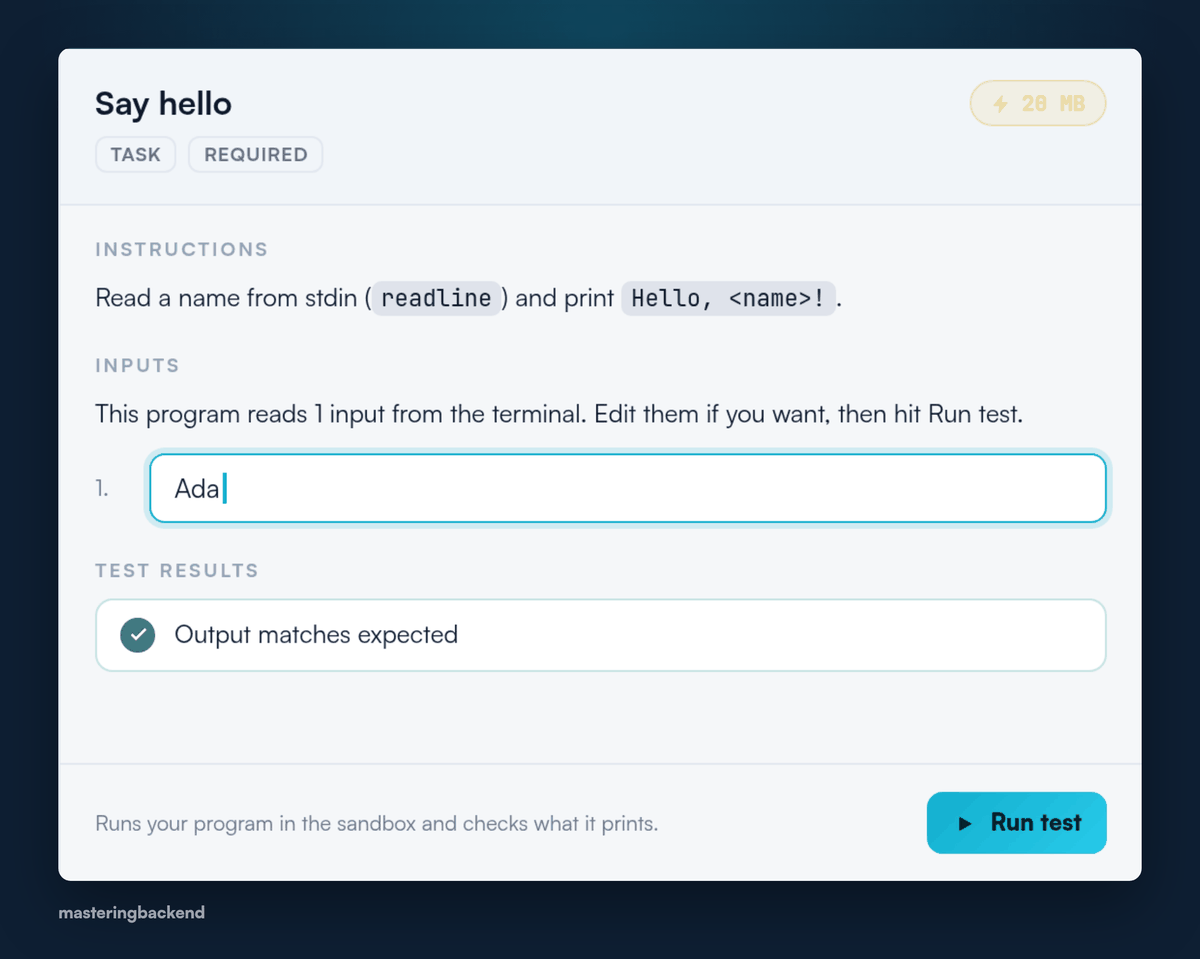
Task: Select the 'Output matches expected' result text
Action: click(316, 635)
